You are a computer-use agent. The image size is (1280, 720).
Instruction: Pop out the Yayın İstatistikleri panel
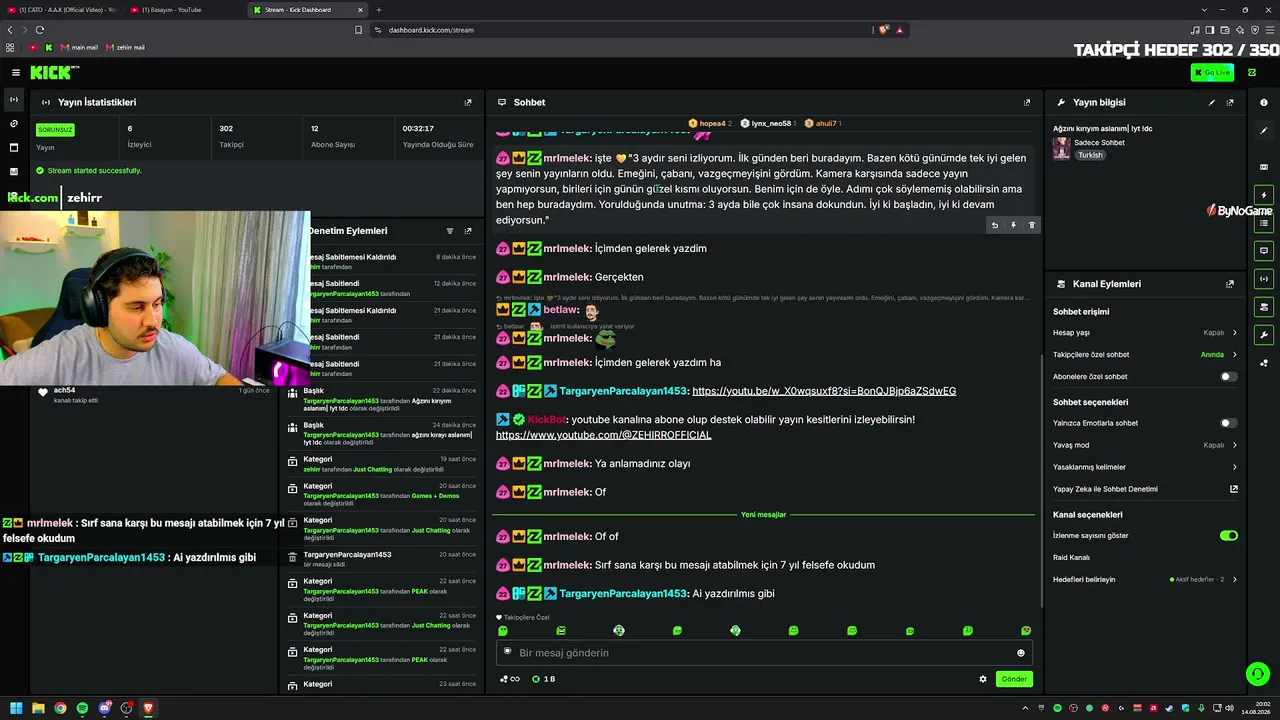(468, 102)
